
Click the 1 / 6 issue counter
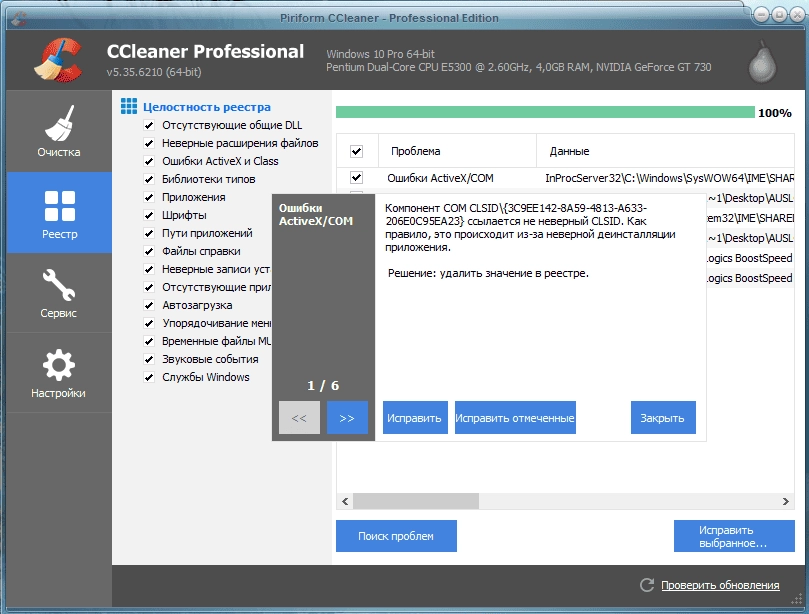click(323, 385)
